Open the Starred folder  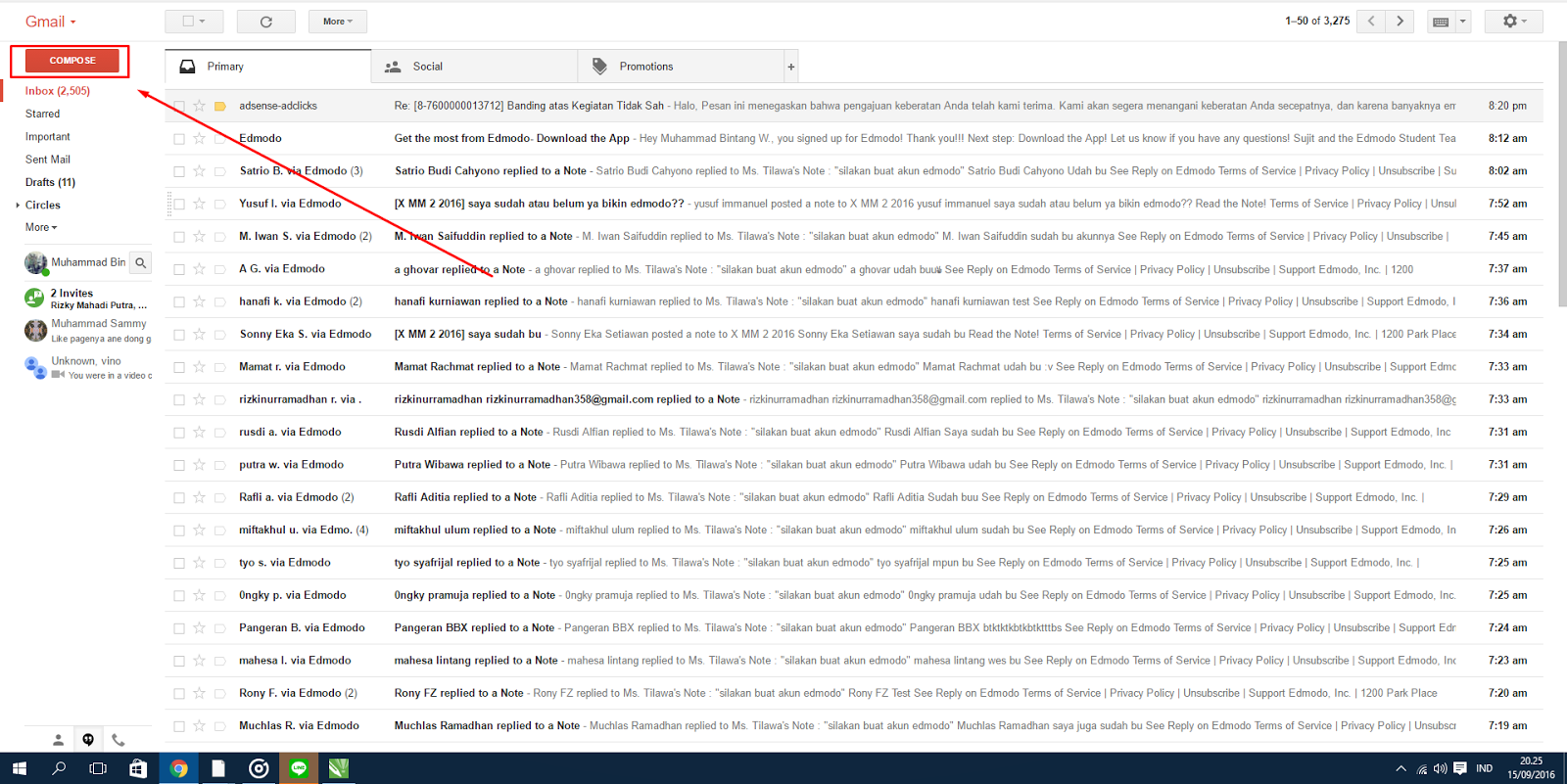point(43,114)
